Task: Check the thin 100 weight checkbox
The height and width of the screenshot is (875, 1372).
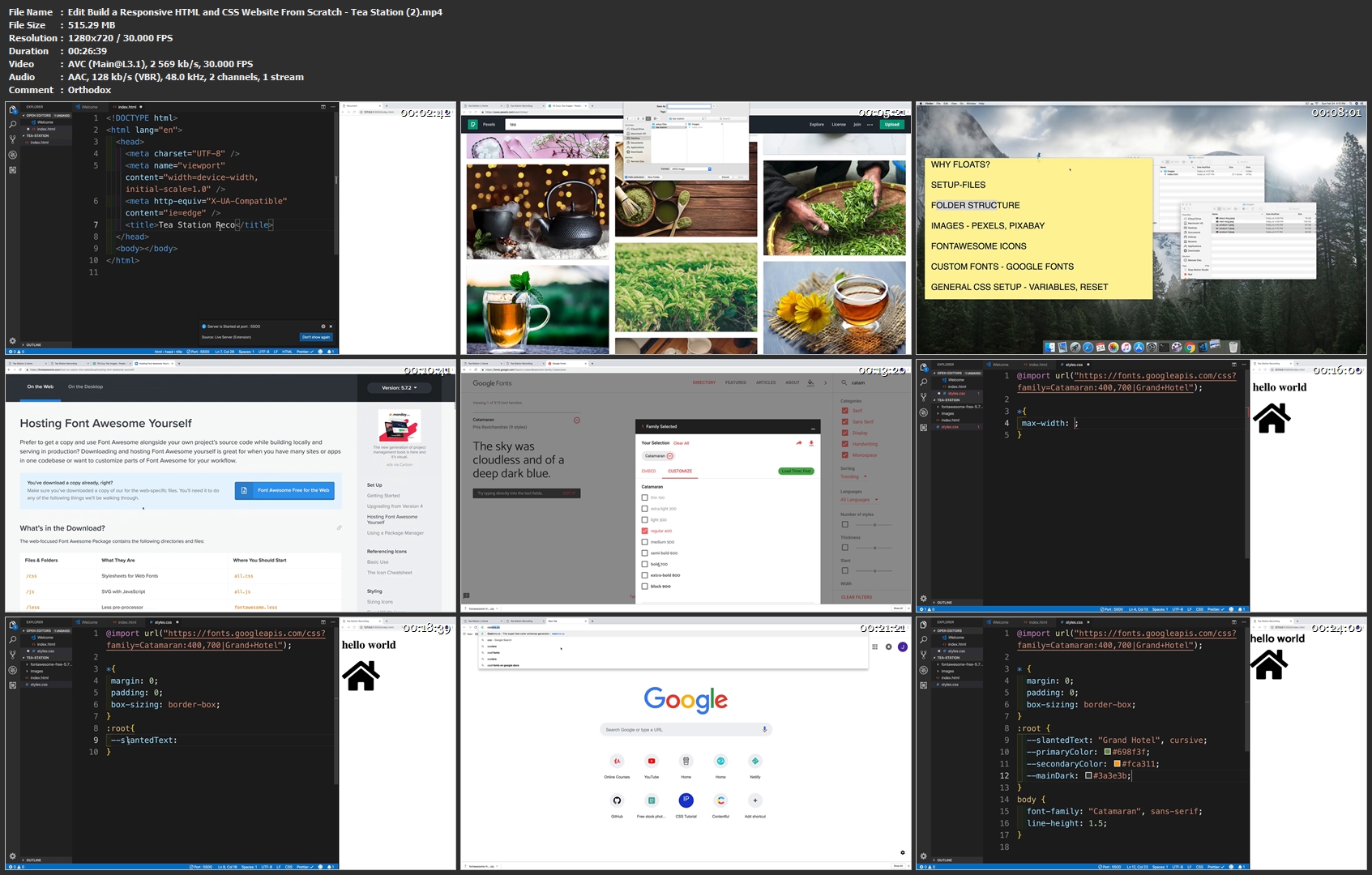Action: pyautogui.click(x=645, y=497)
